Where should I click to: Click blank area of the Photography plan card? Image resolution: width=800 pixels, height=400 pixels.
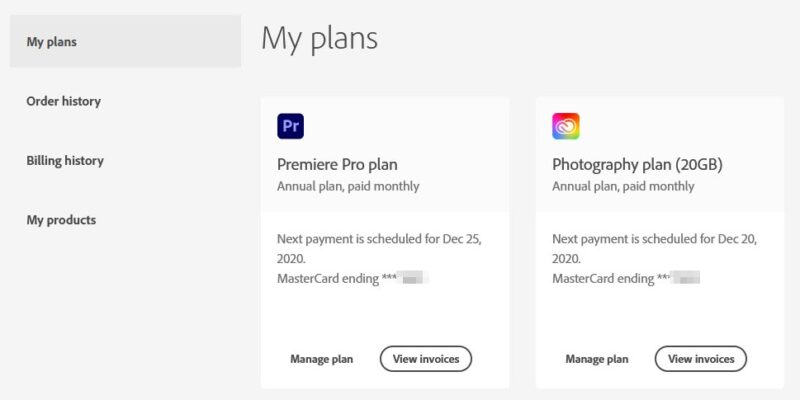[x=660, y=316]
